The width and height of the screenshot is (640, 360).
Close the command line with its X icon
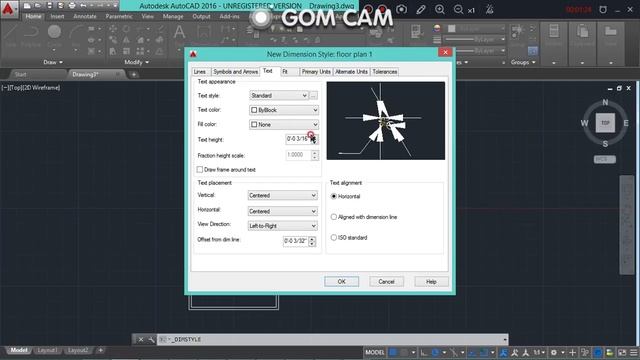click(140, 340)
